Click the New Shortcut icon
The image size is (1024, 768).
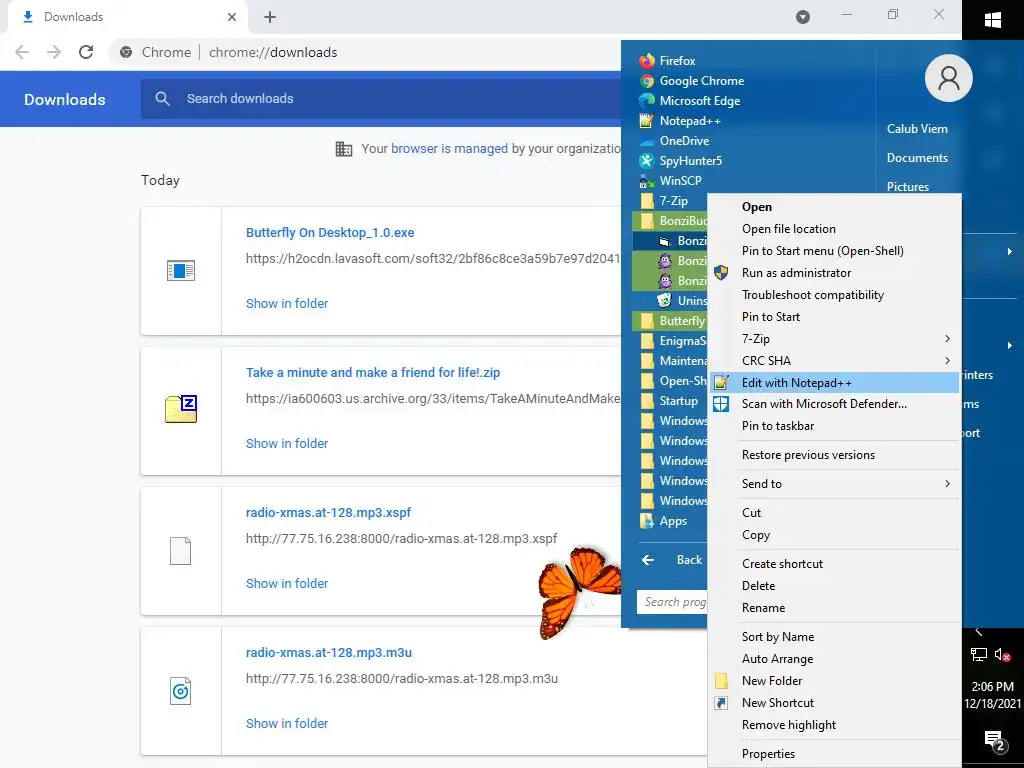721,703
